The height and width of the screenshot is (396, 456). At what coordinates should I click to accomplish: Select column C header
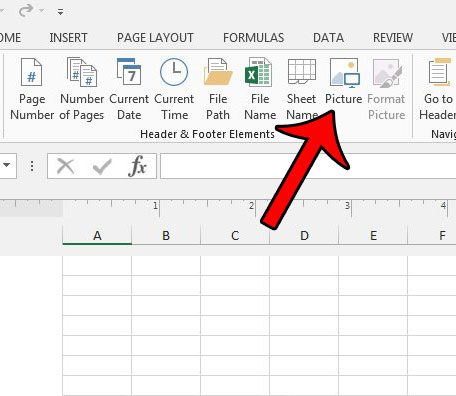(235, 235)
